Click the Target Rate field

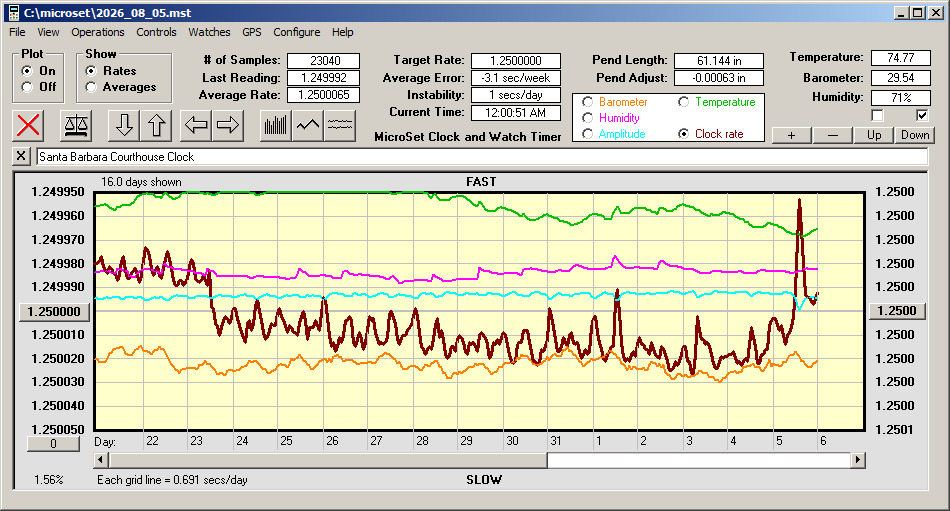[x=516, y=61]
